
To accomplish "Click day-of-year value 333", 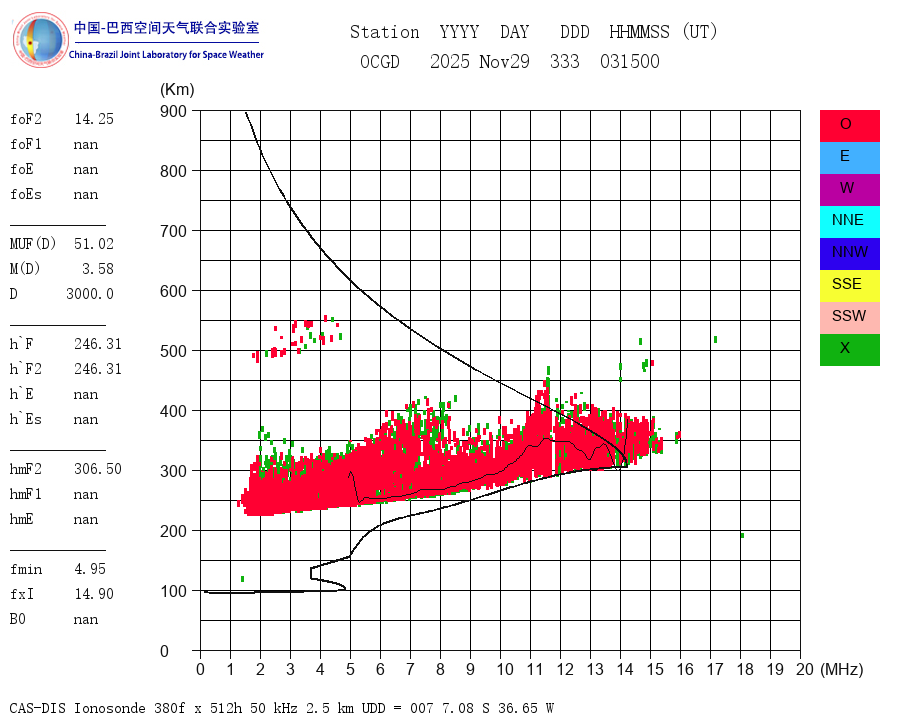I will [x=565, y=61].
